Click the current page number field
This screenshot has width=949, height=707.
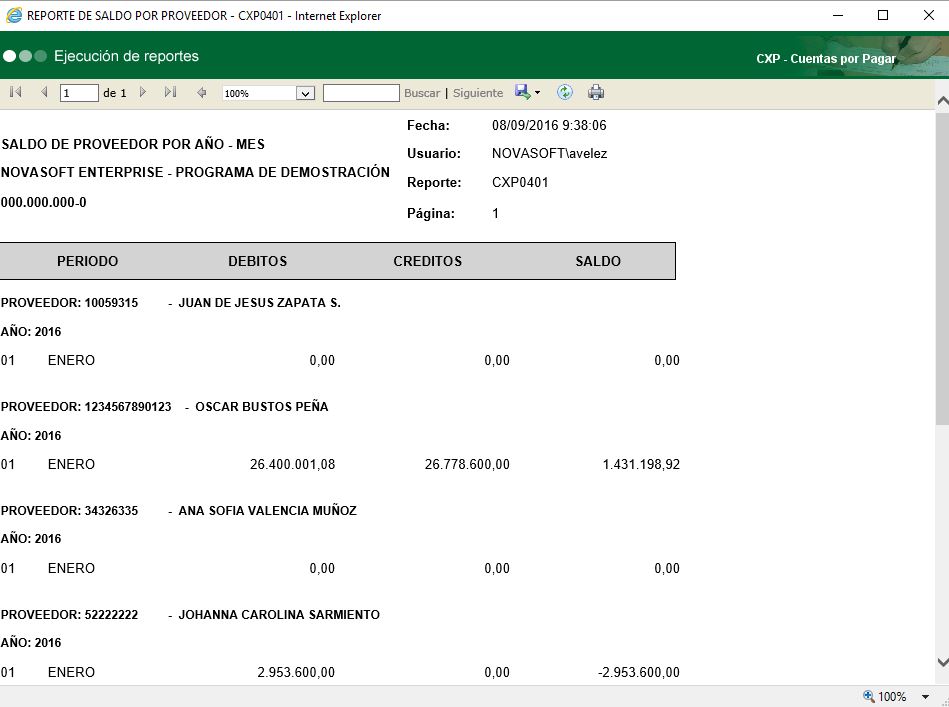coord(79,93)
